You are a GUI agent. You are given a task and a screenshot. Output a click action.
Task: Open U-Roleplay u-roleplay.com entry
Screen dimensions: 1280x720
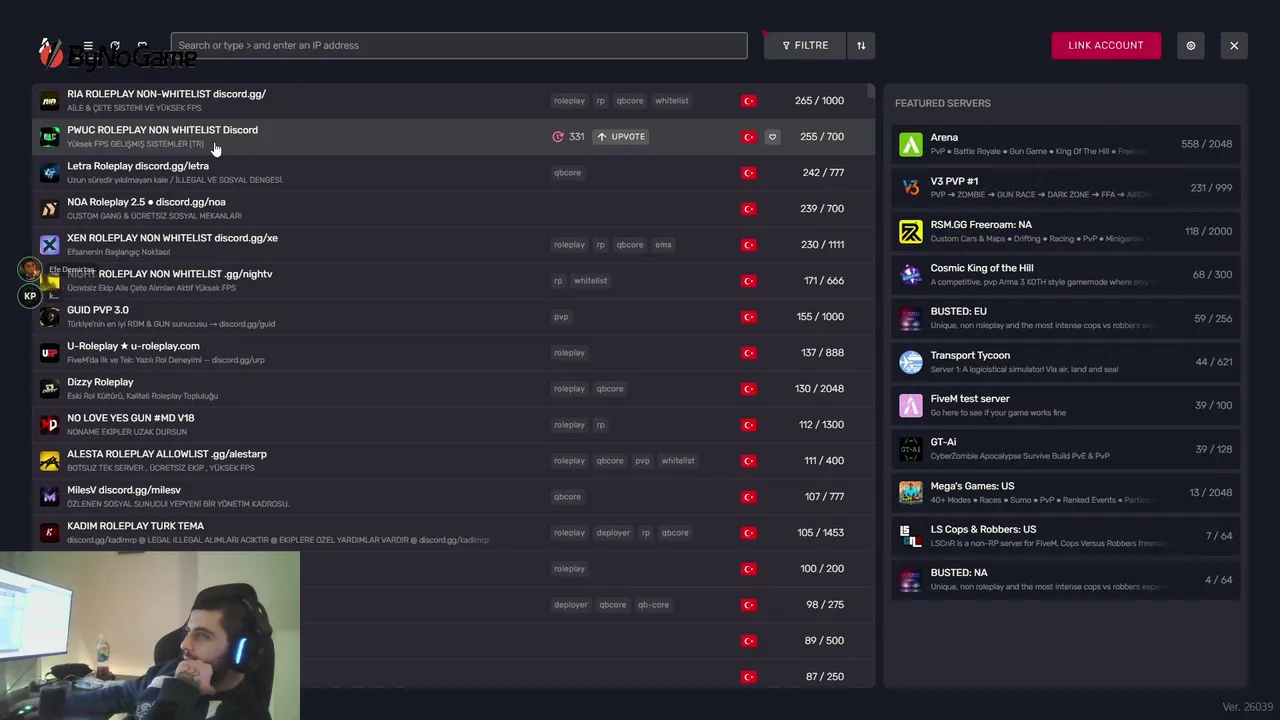point(453,353)
